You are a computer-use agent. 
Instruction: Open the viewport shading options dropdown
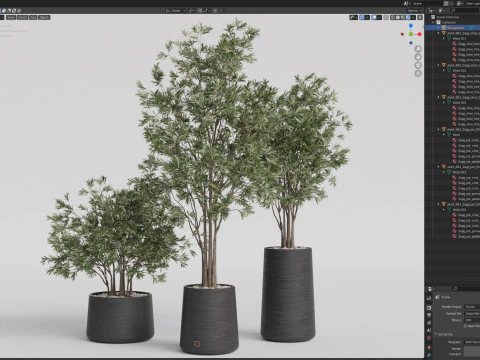tap(413, 17)
